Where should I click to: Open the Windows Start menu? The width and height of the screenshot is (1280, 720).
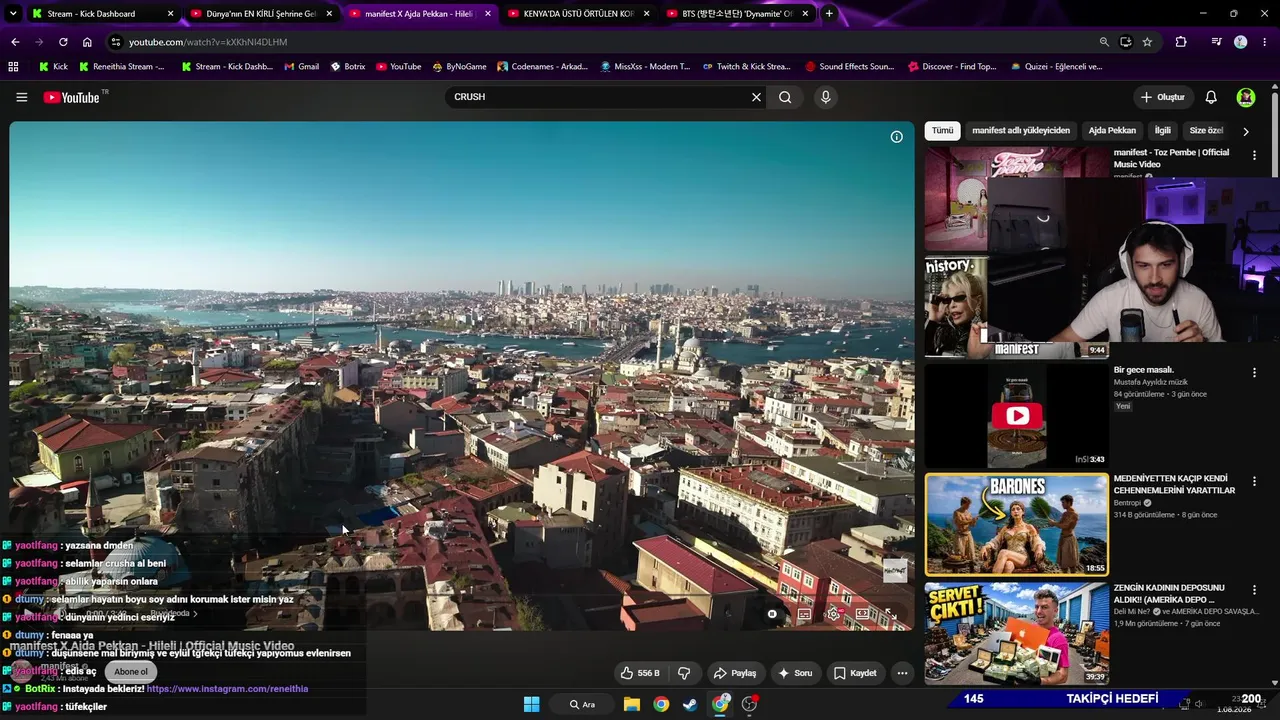coord(531,704)
